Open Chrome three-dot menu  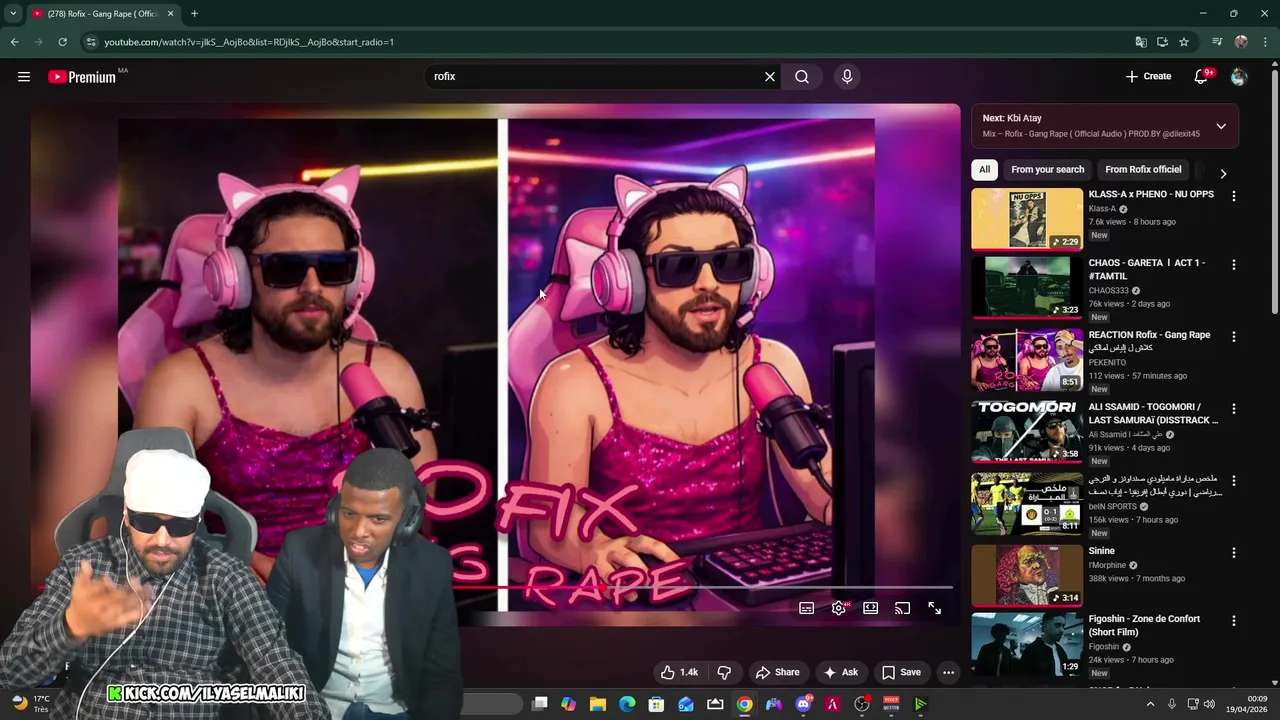1264,42
